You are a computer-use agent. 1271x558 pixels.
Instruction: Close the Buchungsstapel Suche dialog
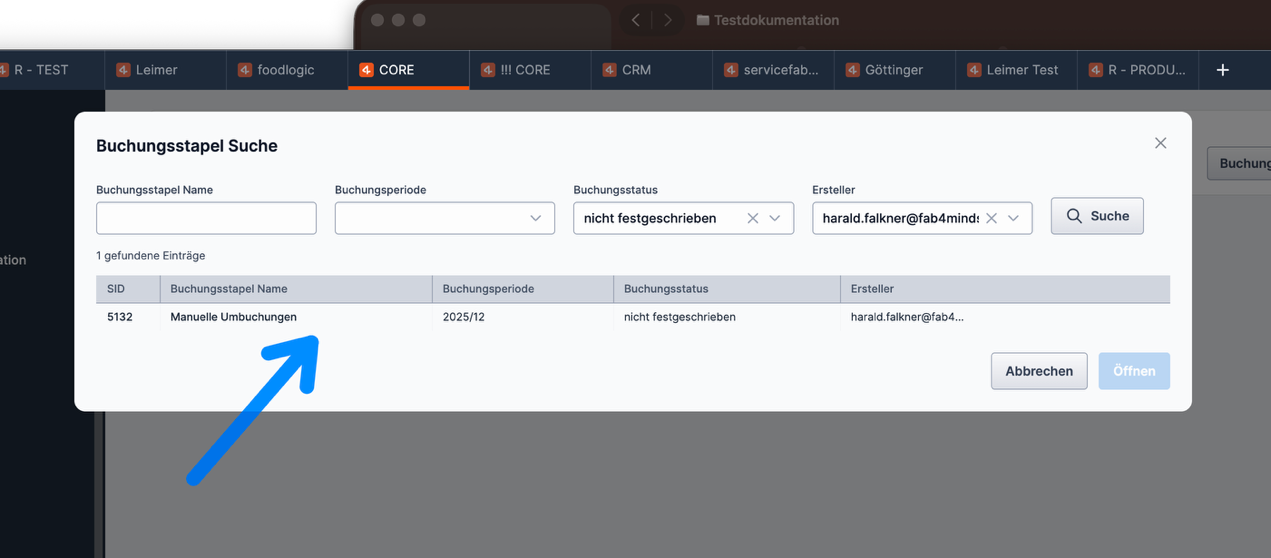[1160, 143]
